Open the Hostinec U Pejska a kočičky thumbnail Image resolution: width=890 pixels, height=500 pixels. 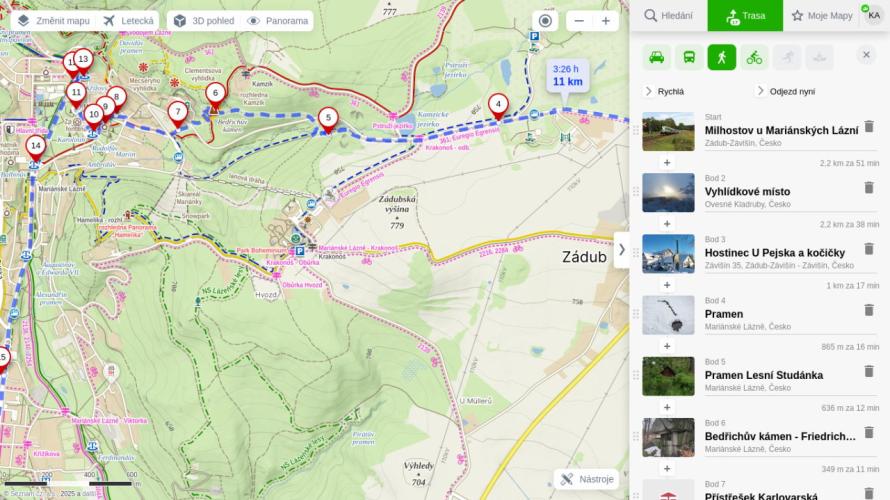(x=668, y=254)
